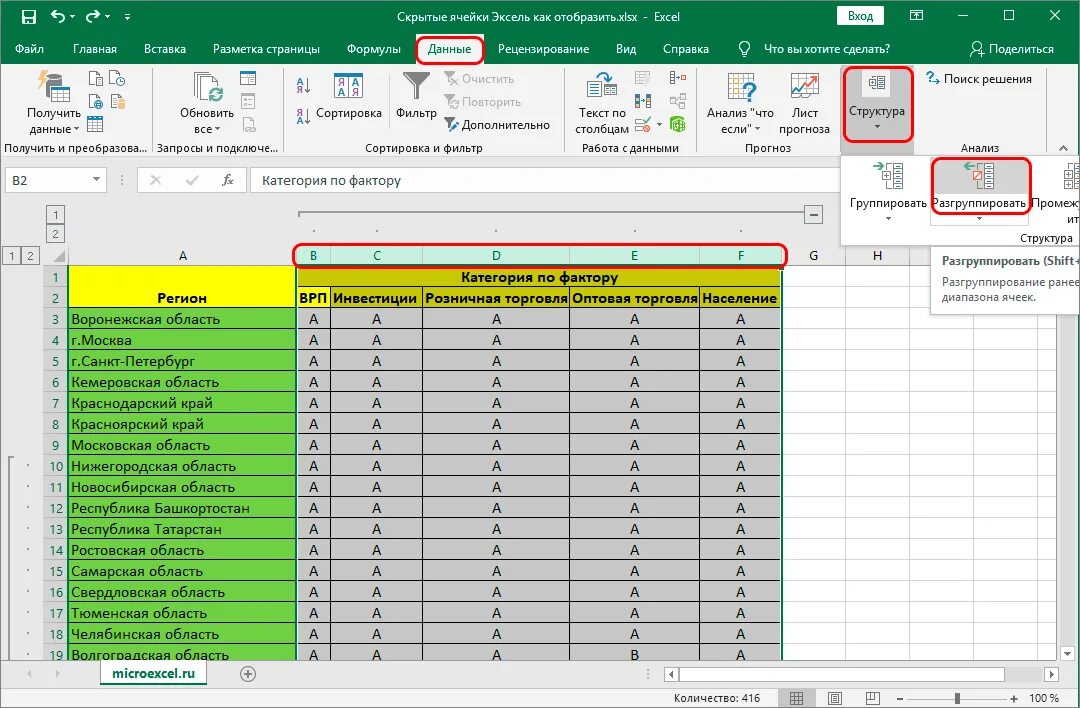Open the Файл tab

(x=29, y=49)
